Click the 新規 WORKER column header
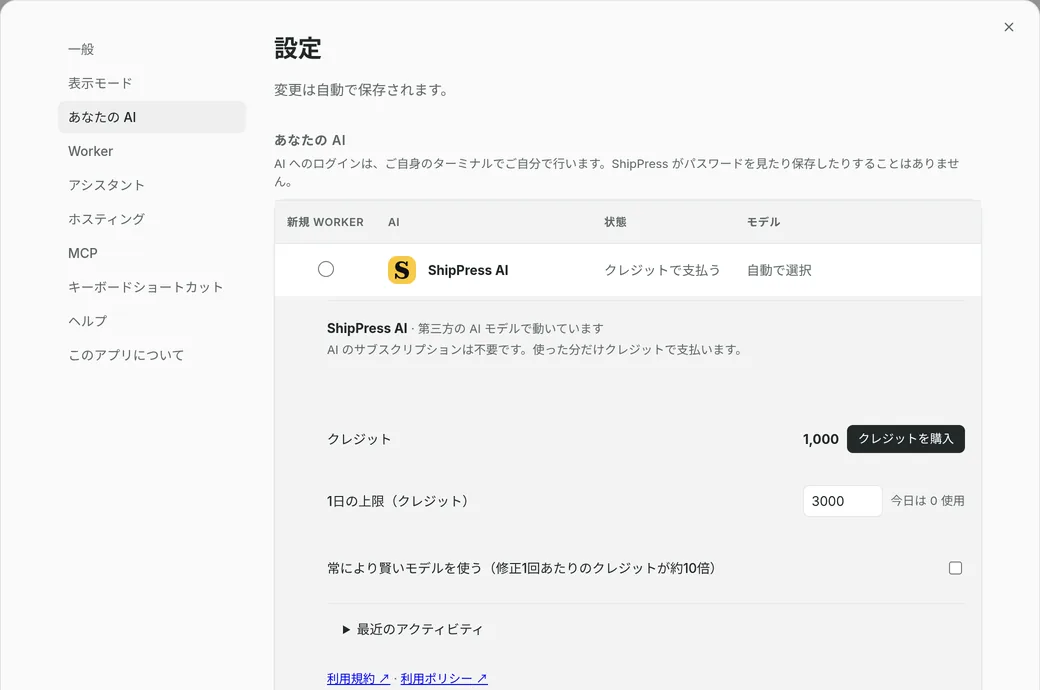Screen dimensions: 1040x690 [325, 222]
